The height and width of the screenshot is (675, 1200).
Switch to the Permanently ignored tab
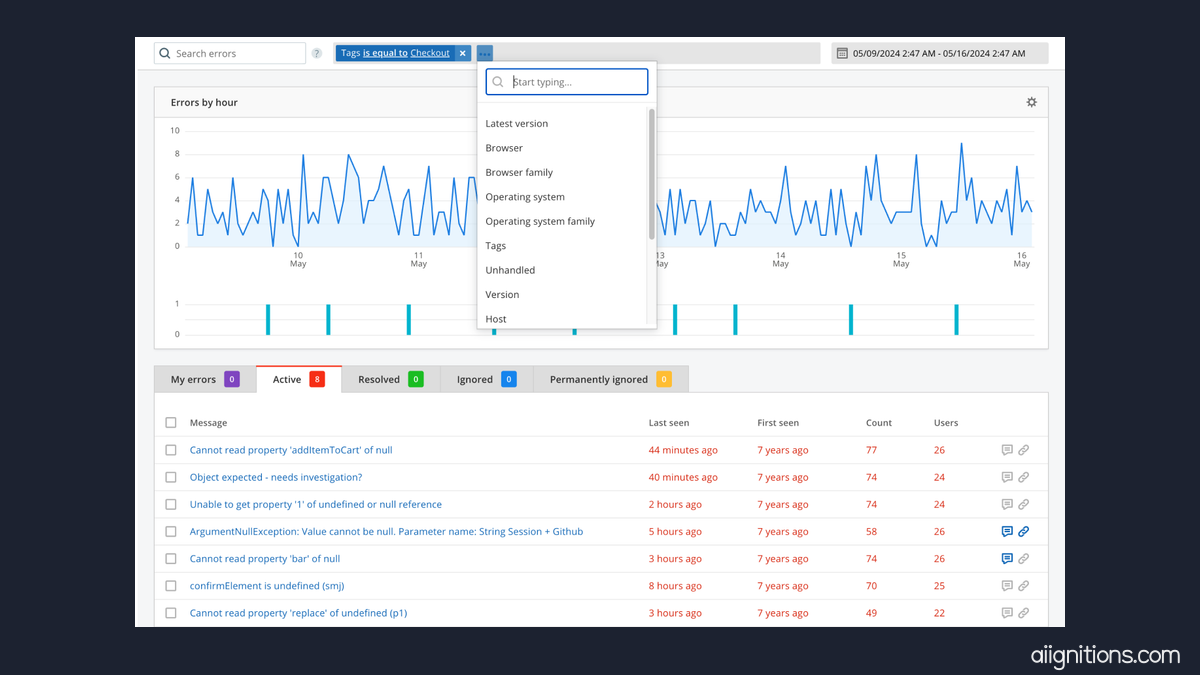(611, 379)
